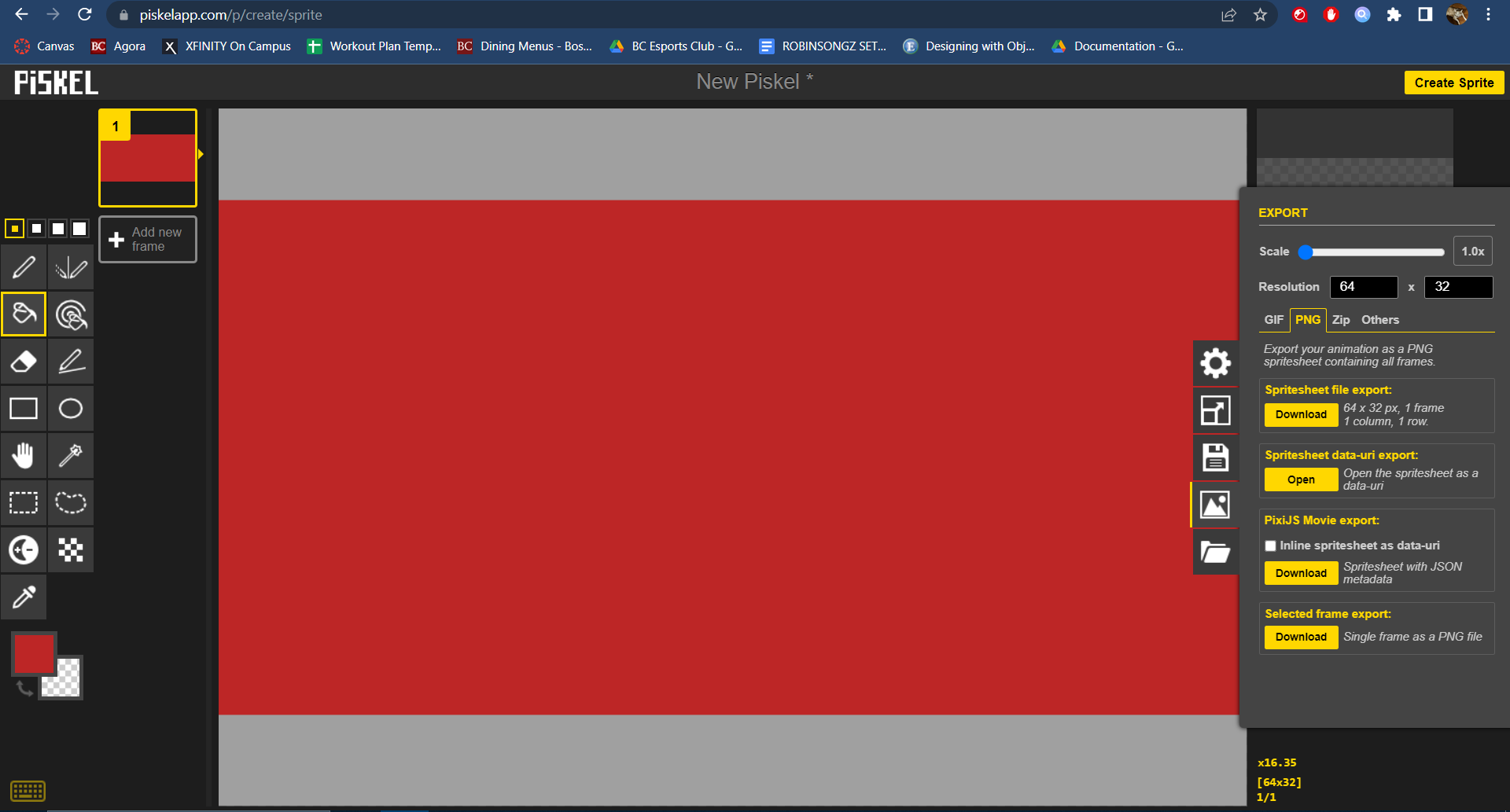Select the Vertical Mirror pen tool
This screenshot has height=812, width=1510.
point(71,267)
